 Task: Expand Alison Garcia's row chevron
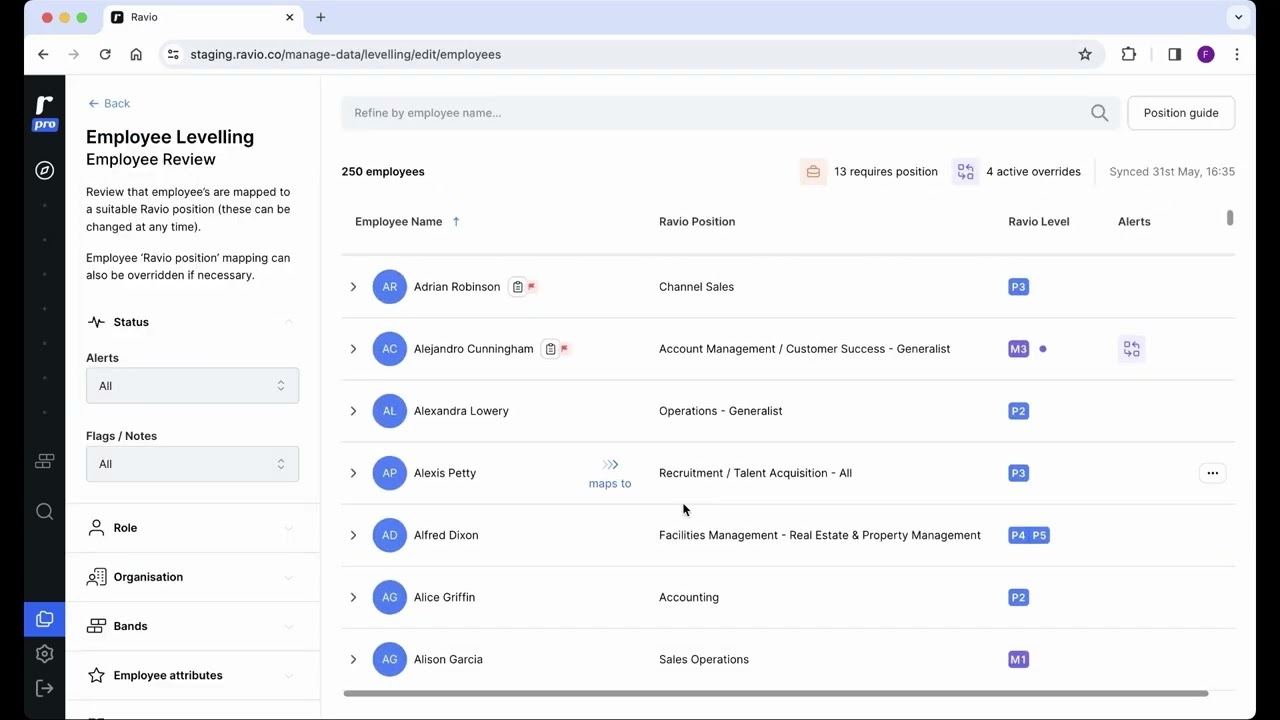click(x=353, y=659)
